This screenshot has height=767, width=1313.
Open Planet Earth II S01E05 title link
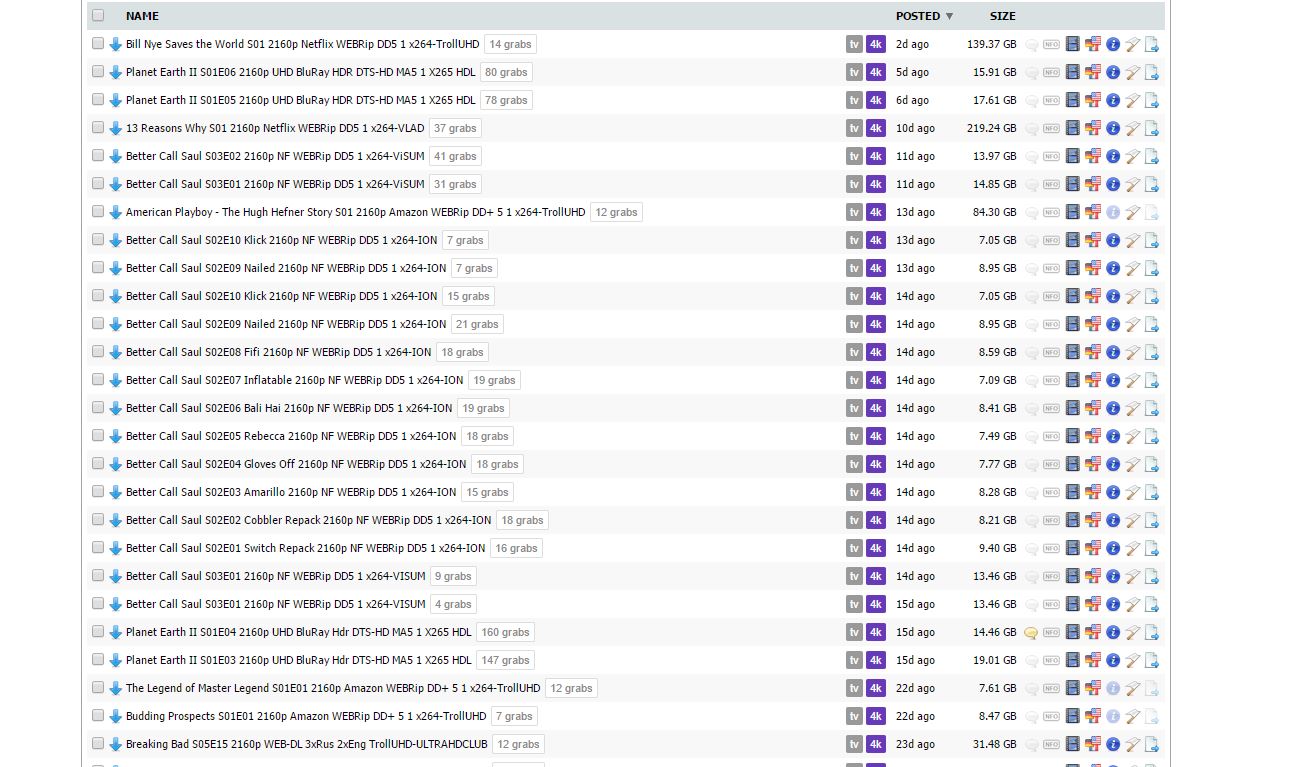pos(301,100)
